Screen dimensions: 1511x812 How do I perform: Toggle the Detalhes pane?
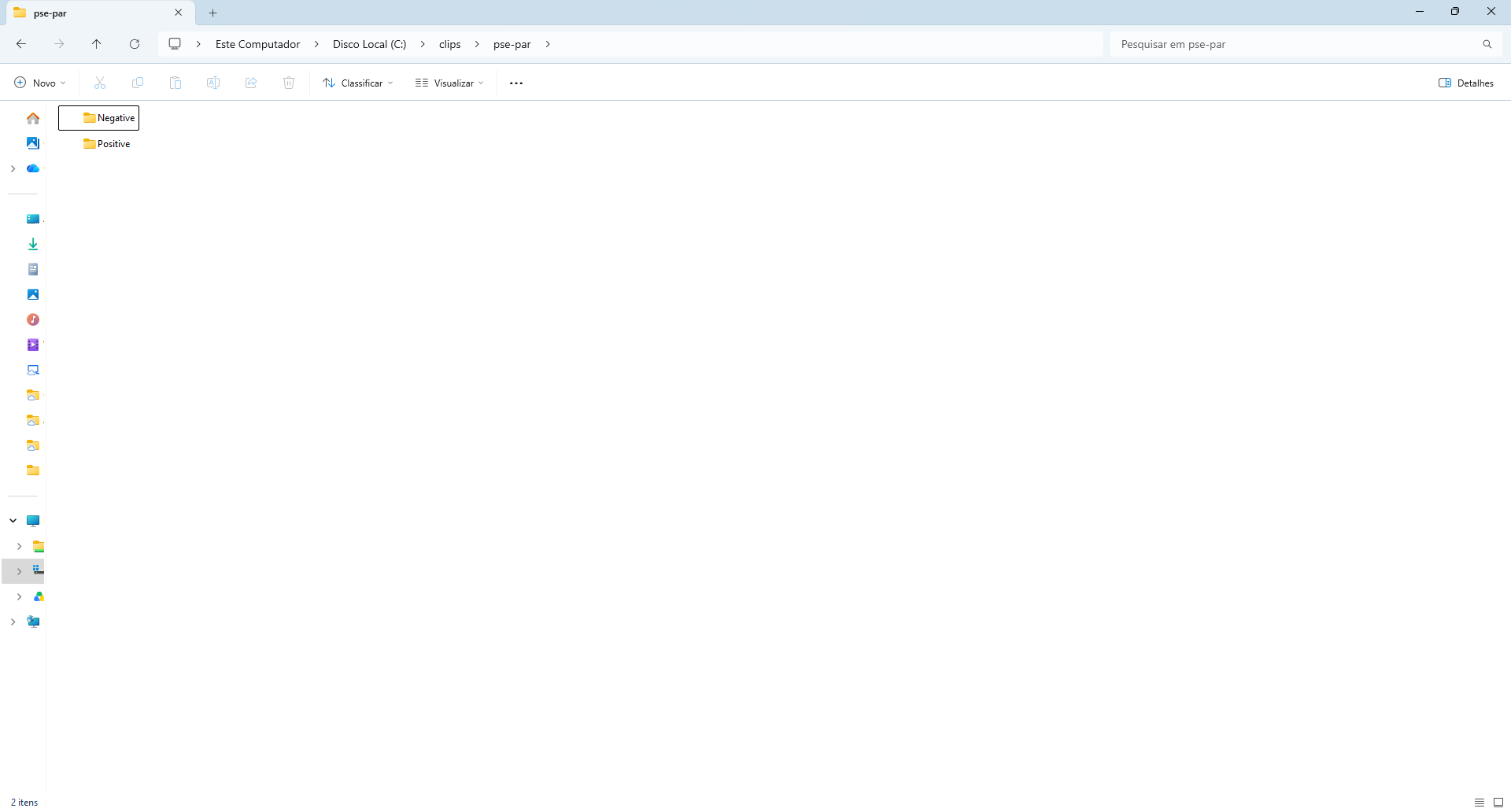[1466, 83]
